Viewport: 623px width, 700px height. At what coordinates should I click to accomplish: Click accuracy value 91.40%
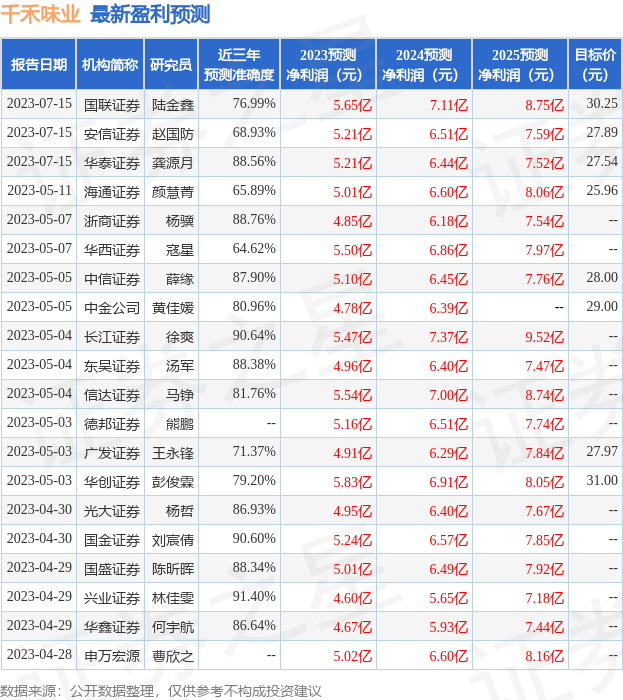[254, 597]
